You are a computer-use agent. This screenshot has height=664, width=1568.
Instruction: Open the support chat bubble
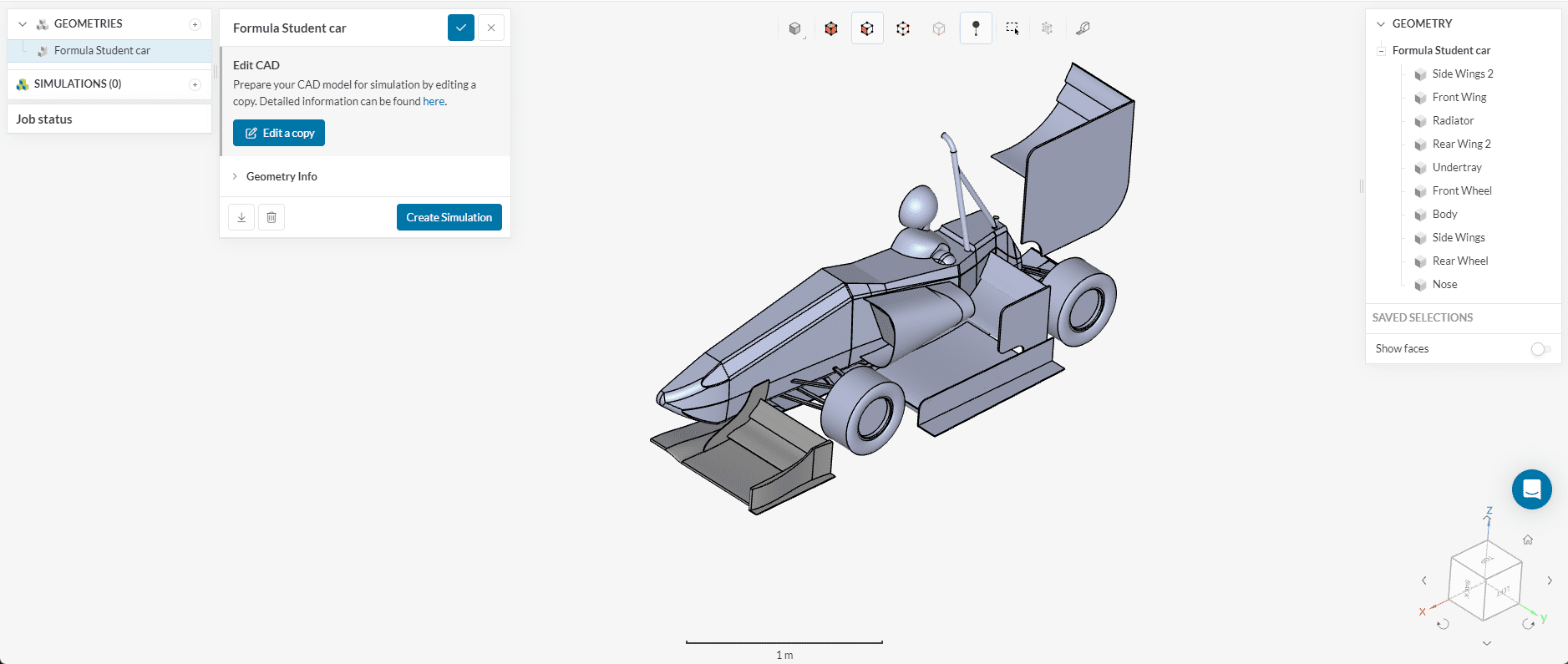[1531, 489]
